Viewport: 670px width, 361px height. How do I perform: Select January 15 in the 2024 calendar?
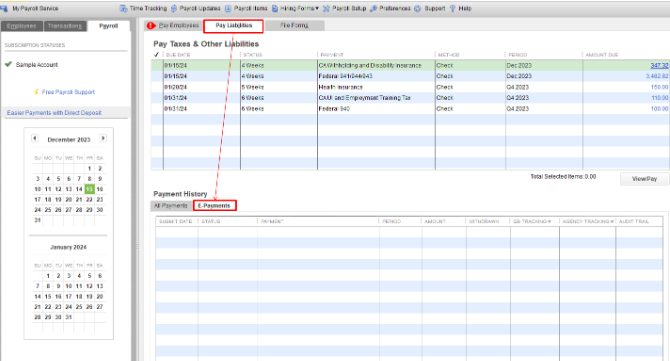click(x=48, y=296)
